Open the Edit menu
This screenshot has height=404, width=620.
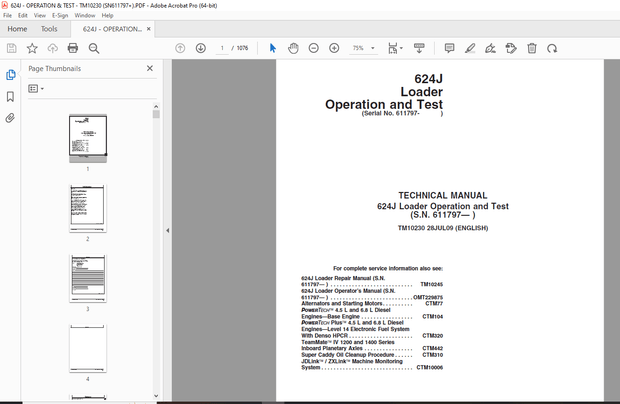tap(23, 15)
